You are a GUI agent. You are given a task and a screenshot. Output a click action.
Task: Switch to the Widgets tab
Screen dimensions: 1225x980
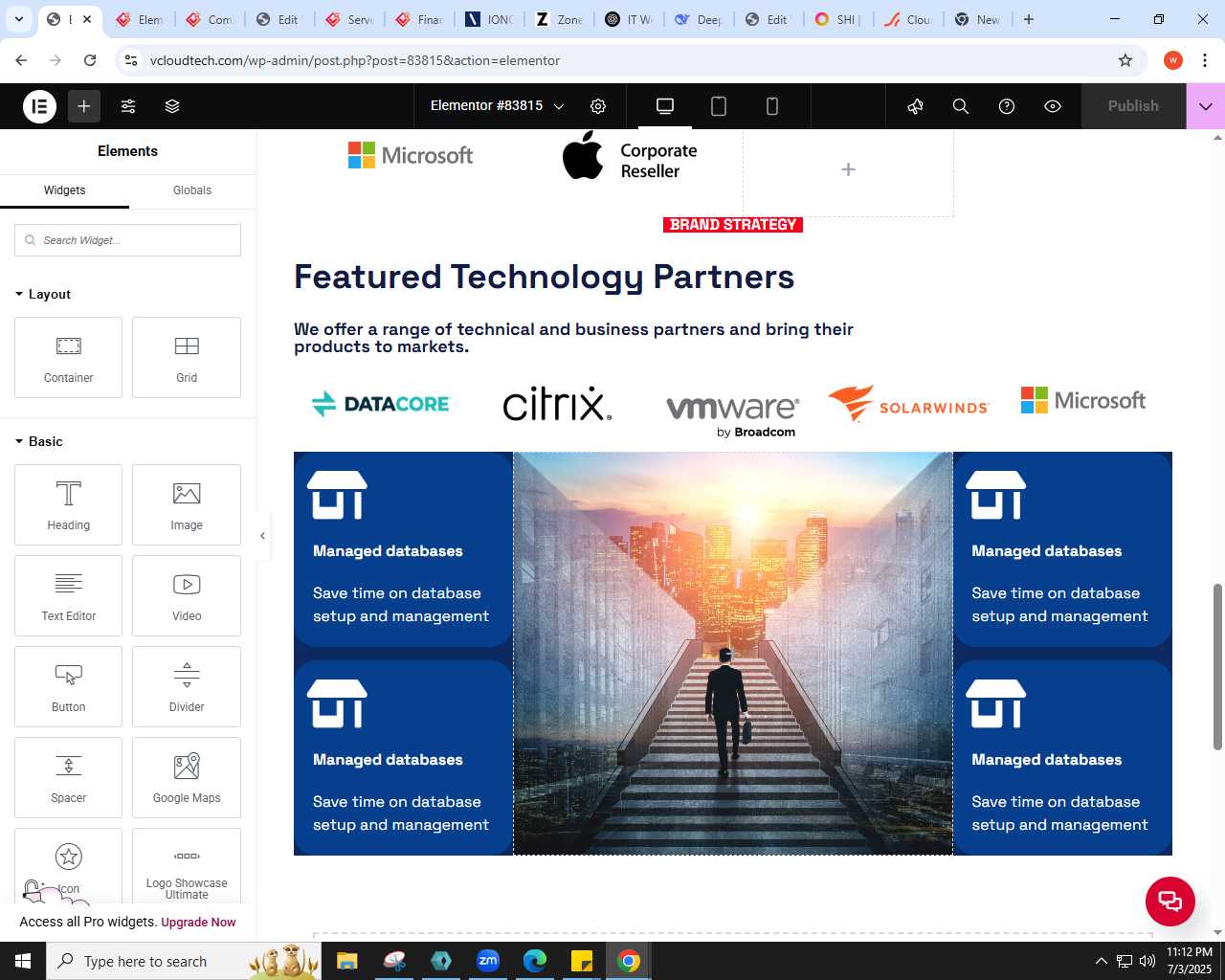(x=64, y=190)
